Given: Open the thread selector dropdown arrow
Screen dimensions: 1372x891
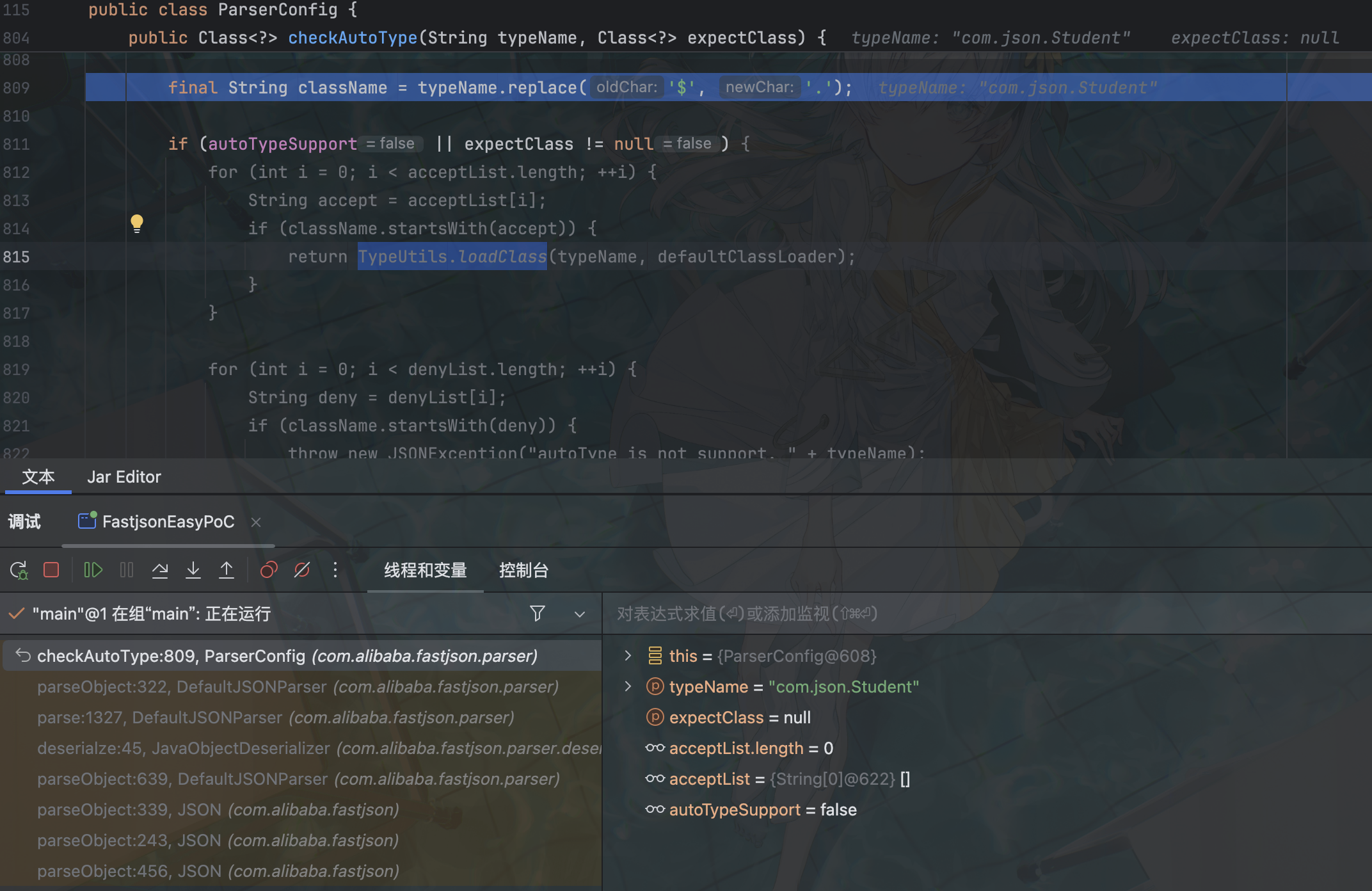Looking at the screenshot, I should [580, 614].
